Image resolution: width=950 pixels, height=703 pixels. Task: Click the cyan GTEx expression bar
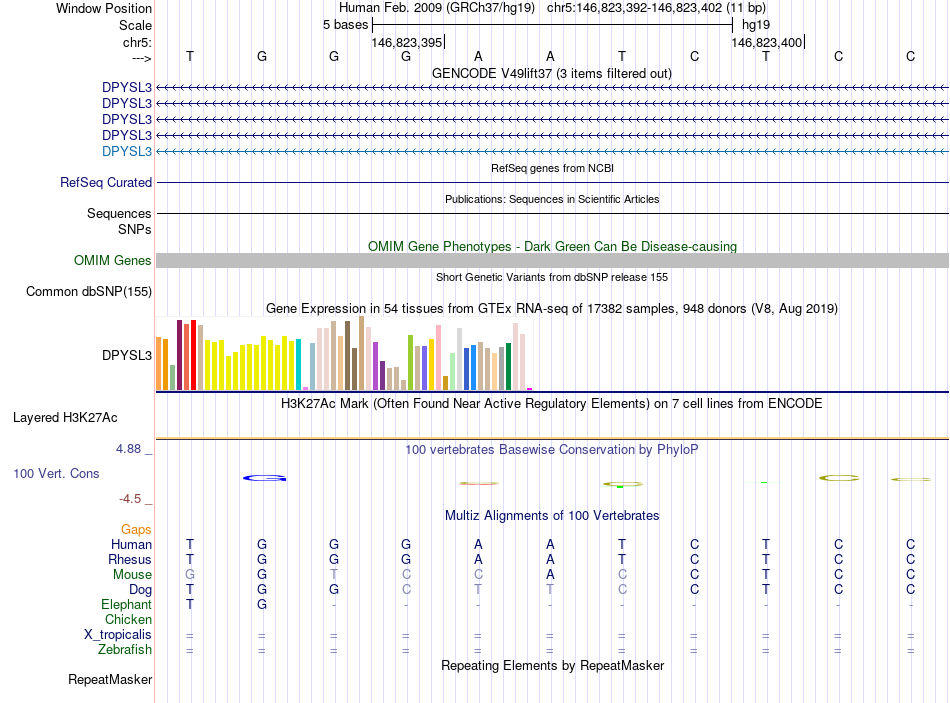pyautogui.click(x=298, y=365)
